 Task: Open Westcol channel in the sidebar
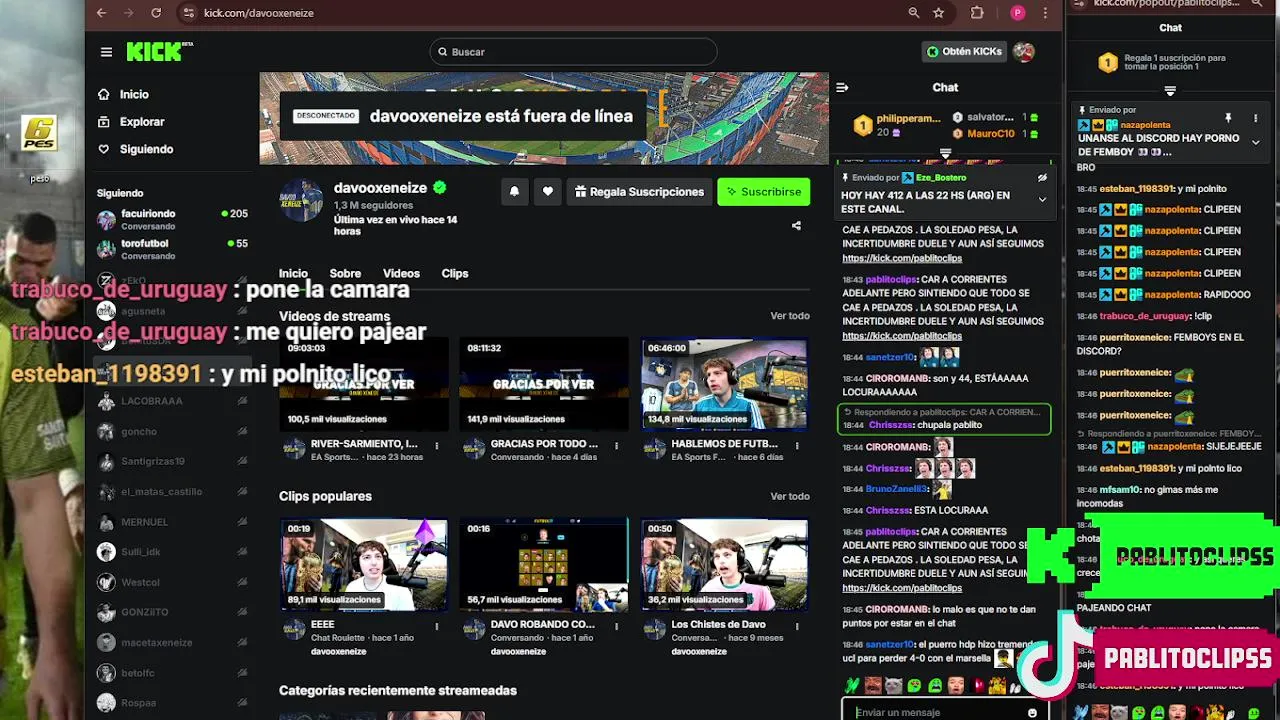tap(172, 582)
